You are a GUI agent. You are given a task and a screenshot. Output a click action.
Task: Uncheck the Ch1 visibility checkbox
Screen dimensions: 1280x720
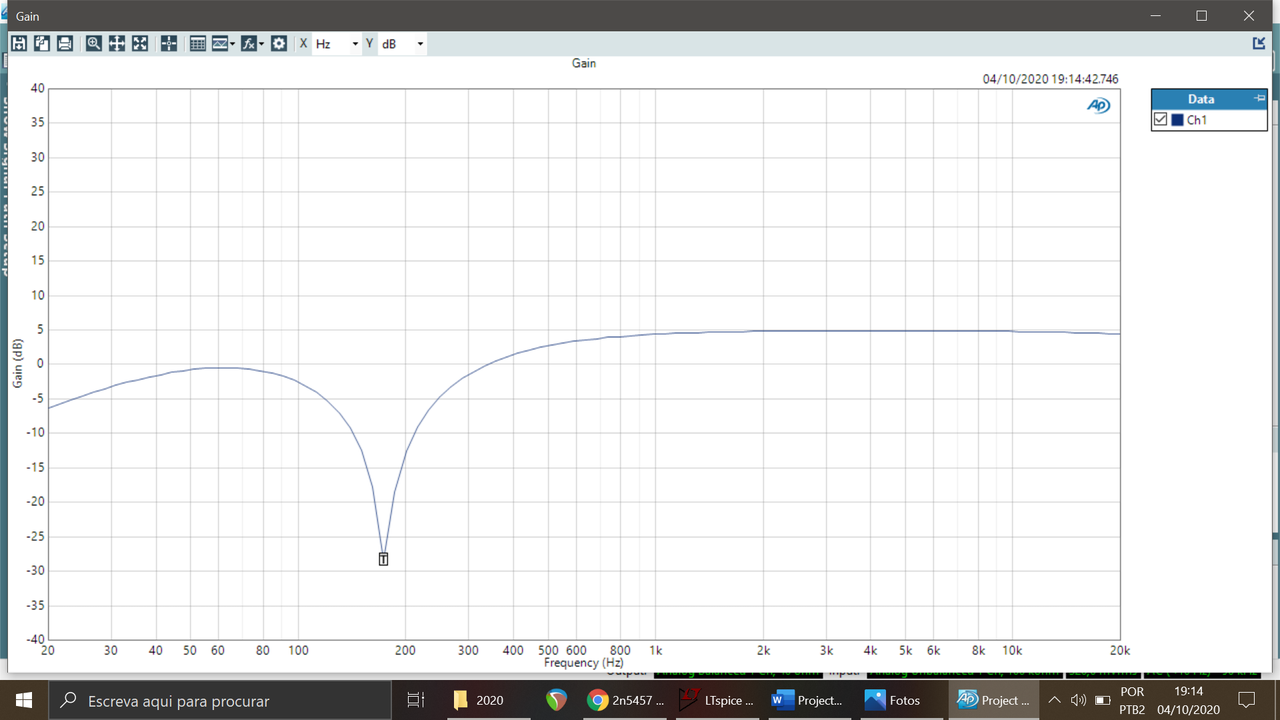[1160, 119]
